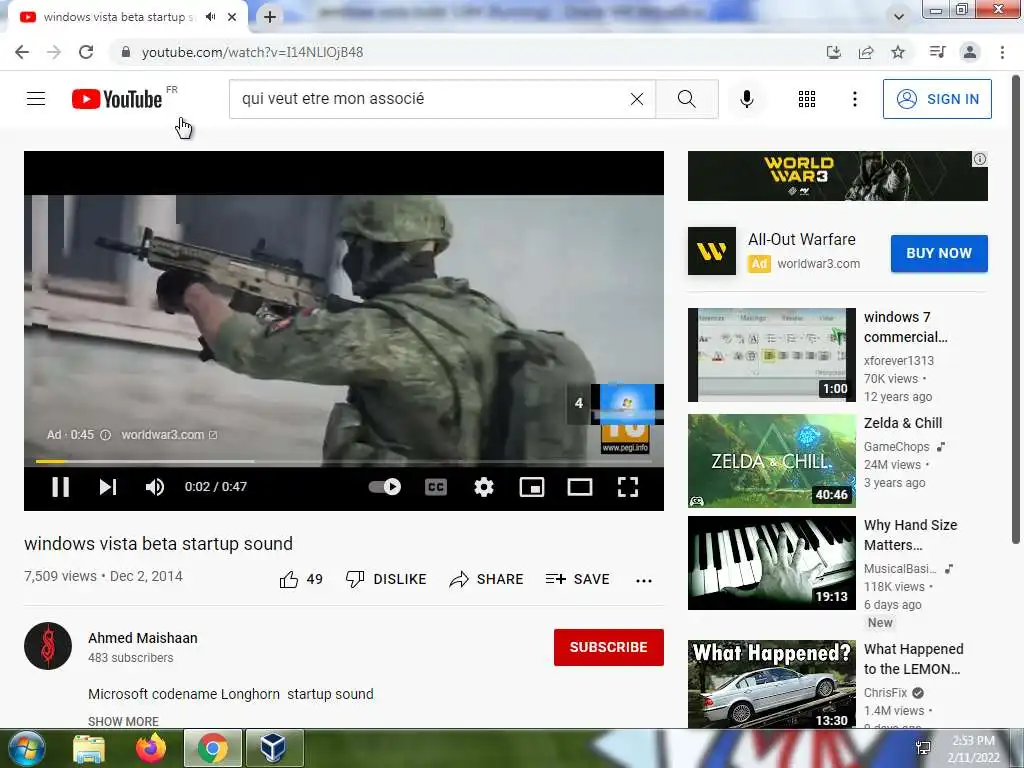The image size is (1024, 768).
Task: Subscribe to Ahmed Maishaan
Action: pyautogui.click(x=609, y=647)
